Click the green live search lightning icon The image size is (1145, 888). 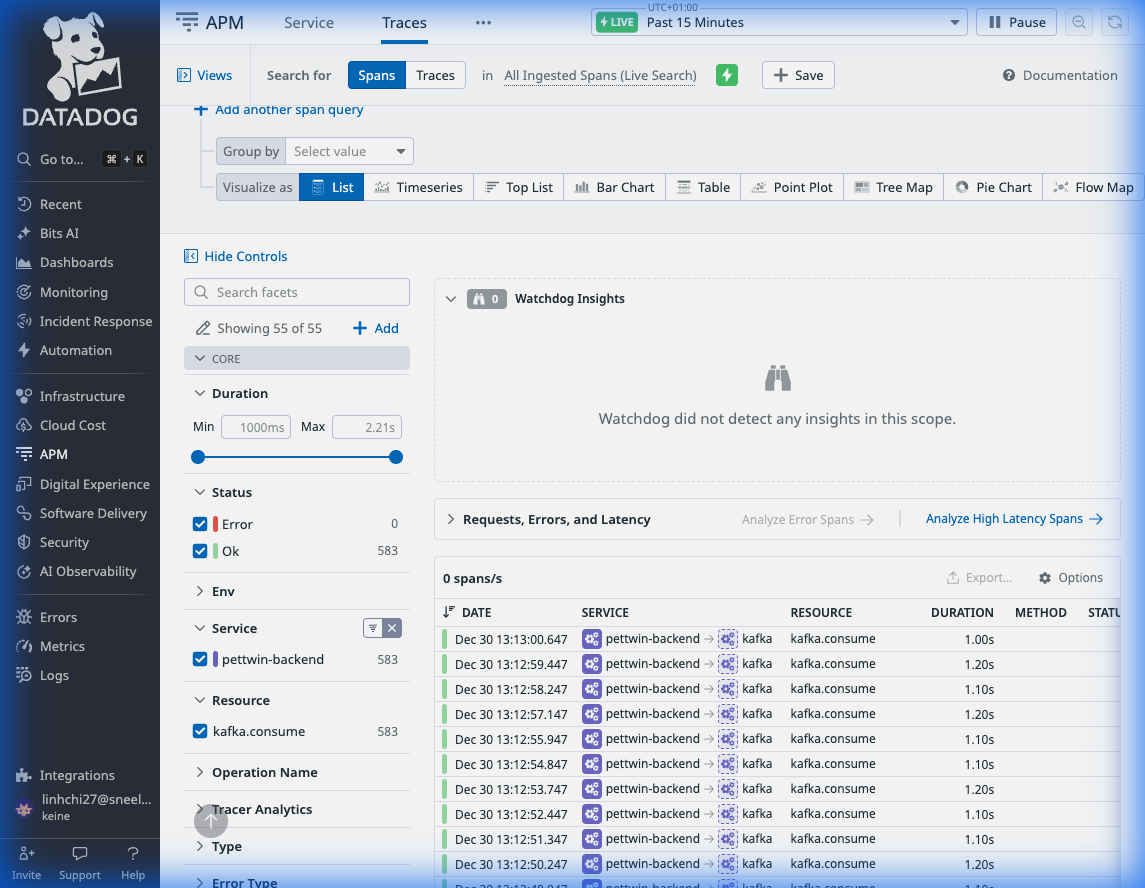point(727,75)
